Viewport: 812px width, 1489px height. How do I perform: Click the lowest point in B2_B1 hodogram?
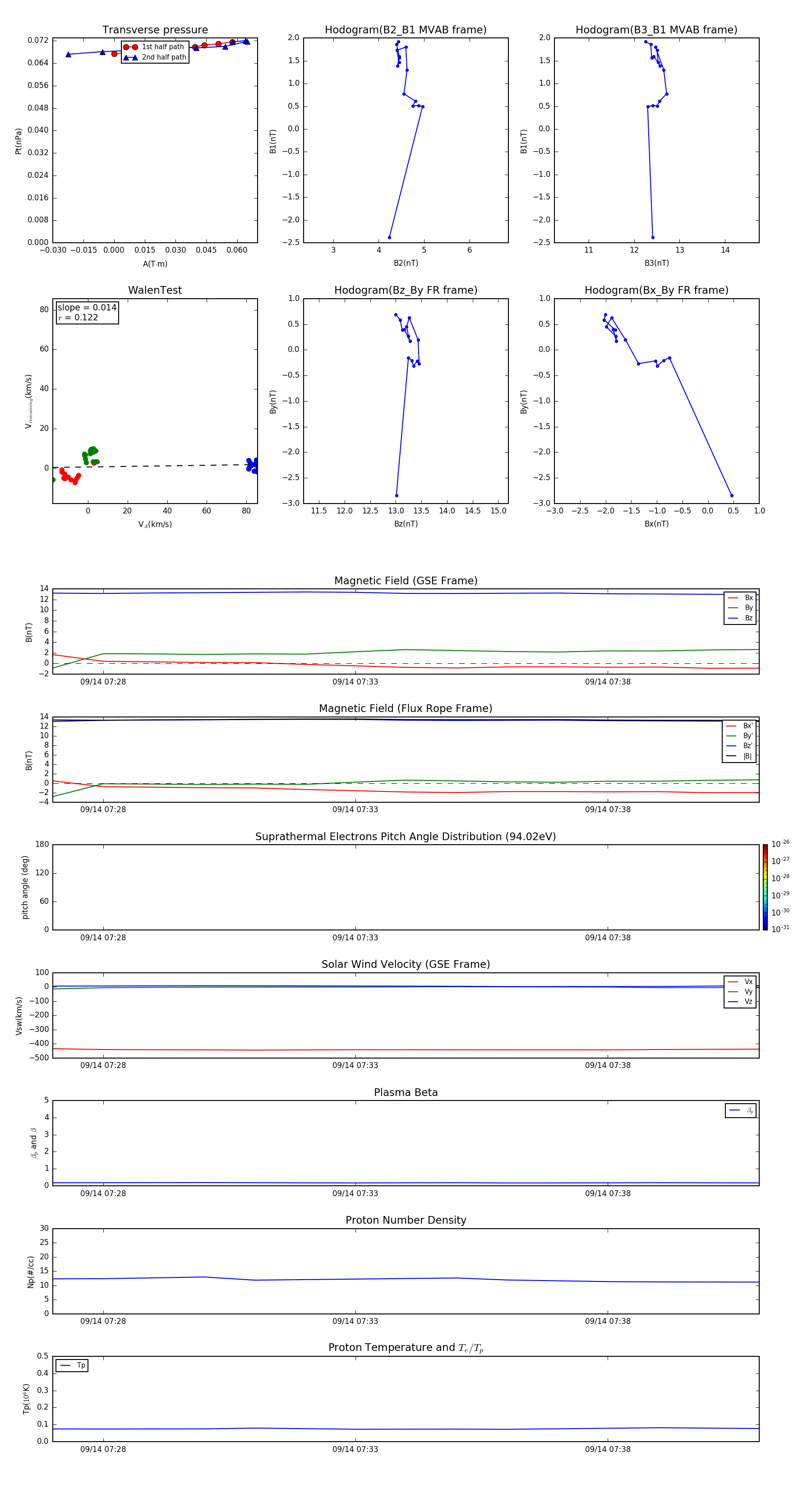(389, 238)
